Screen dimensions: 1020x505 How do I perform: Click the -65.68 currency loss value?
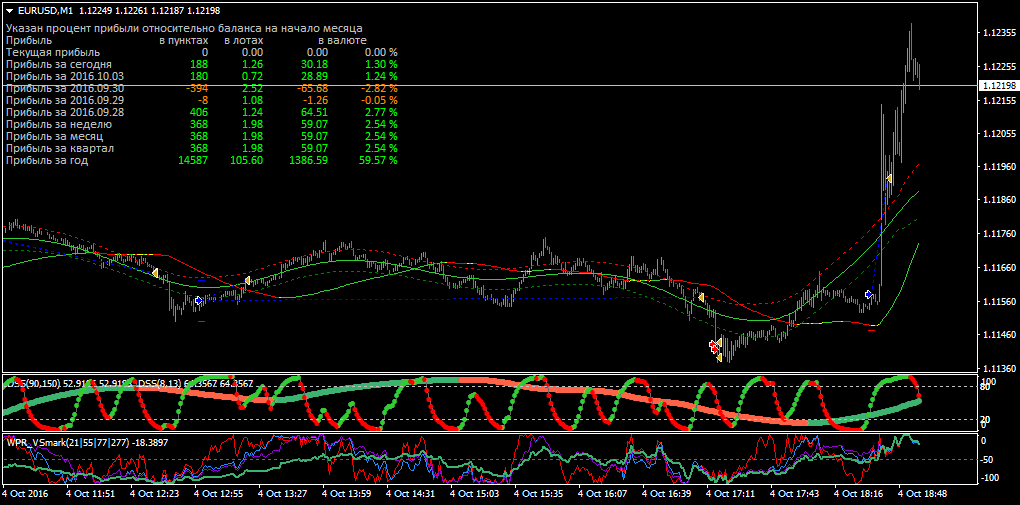tap(313, 88)
